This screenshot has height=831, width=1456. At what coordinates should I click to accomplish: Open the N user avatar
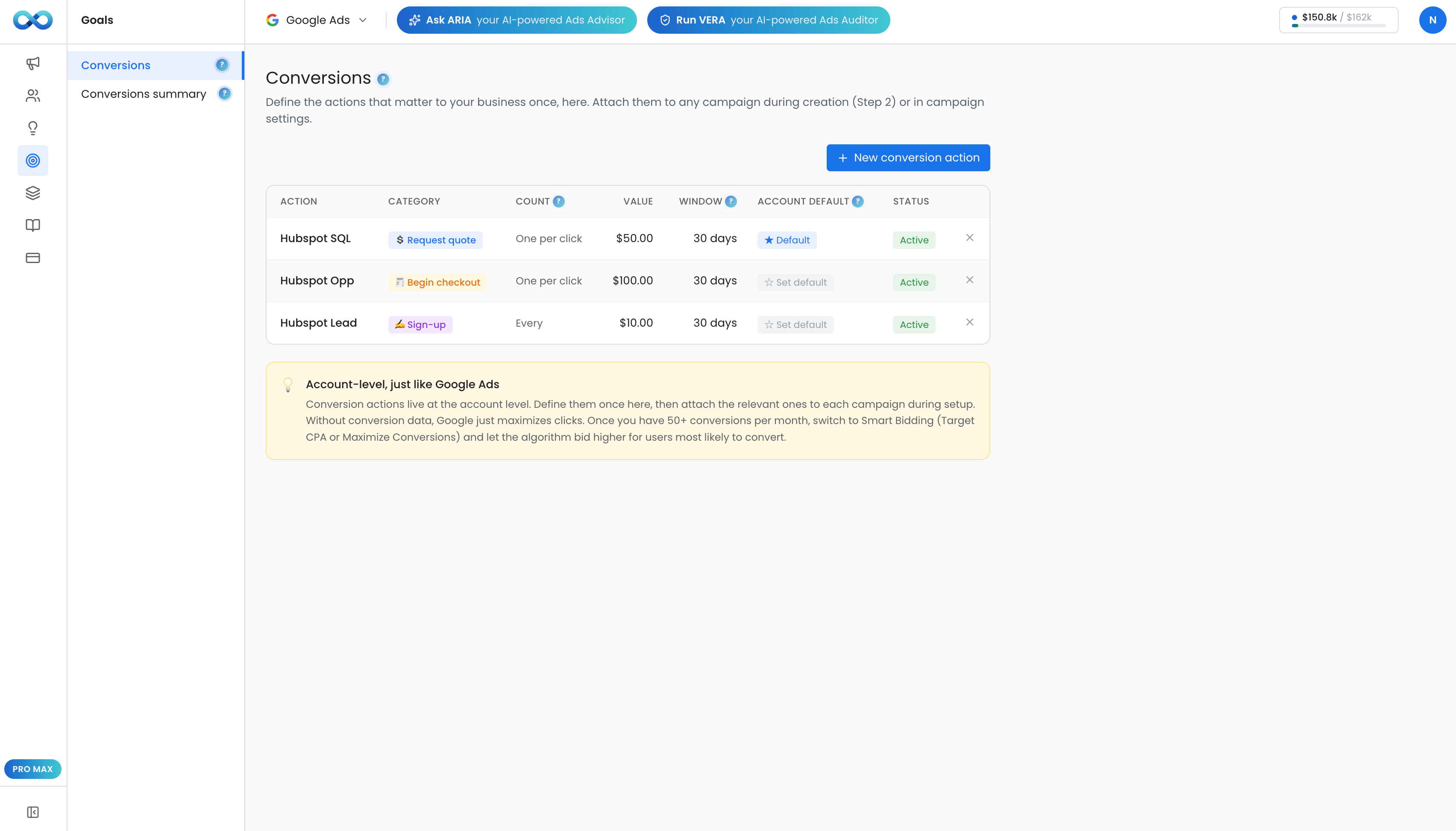coord(1432,20)
